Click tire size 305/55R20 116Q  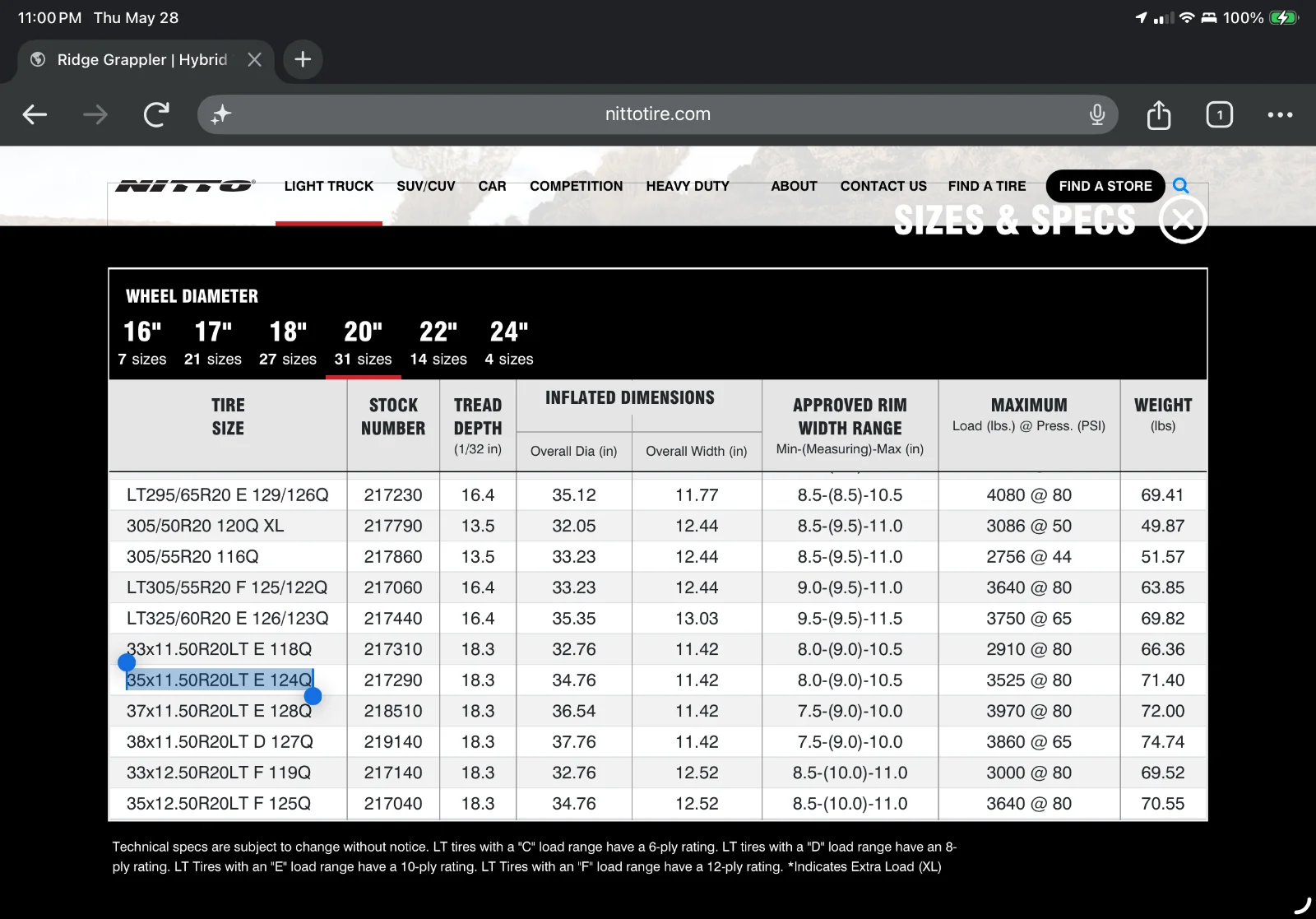(192, 557)
